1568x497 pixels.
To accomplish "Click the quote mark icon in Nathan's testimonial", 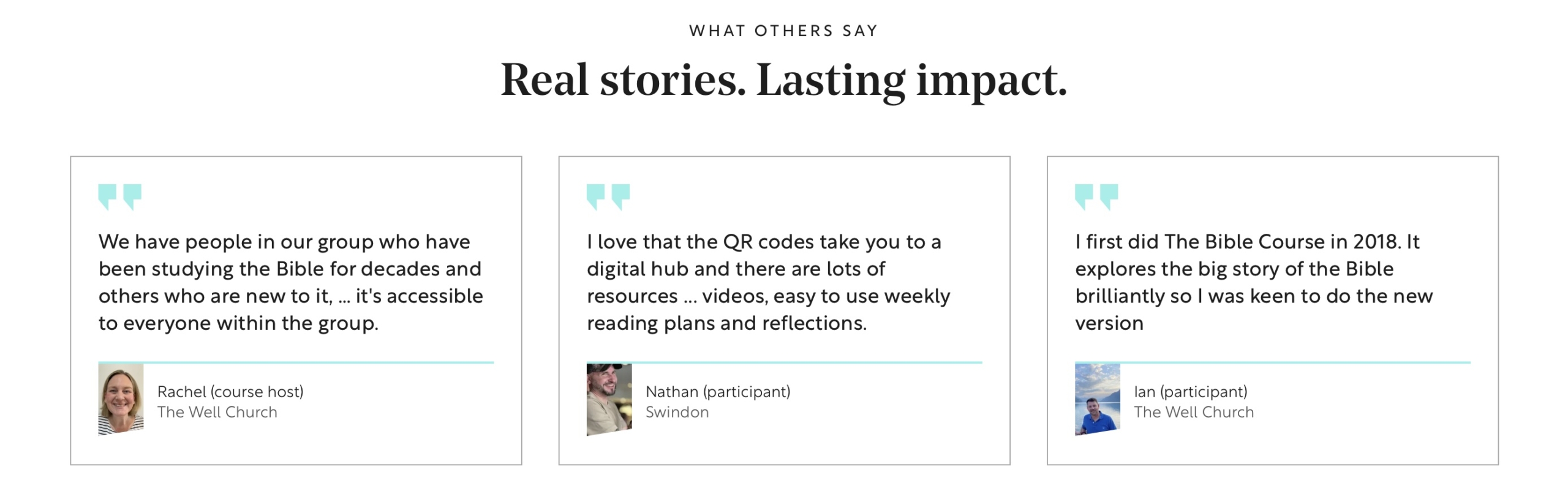I will 608,196.
